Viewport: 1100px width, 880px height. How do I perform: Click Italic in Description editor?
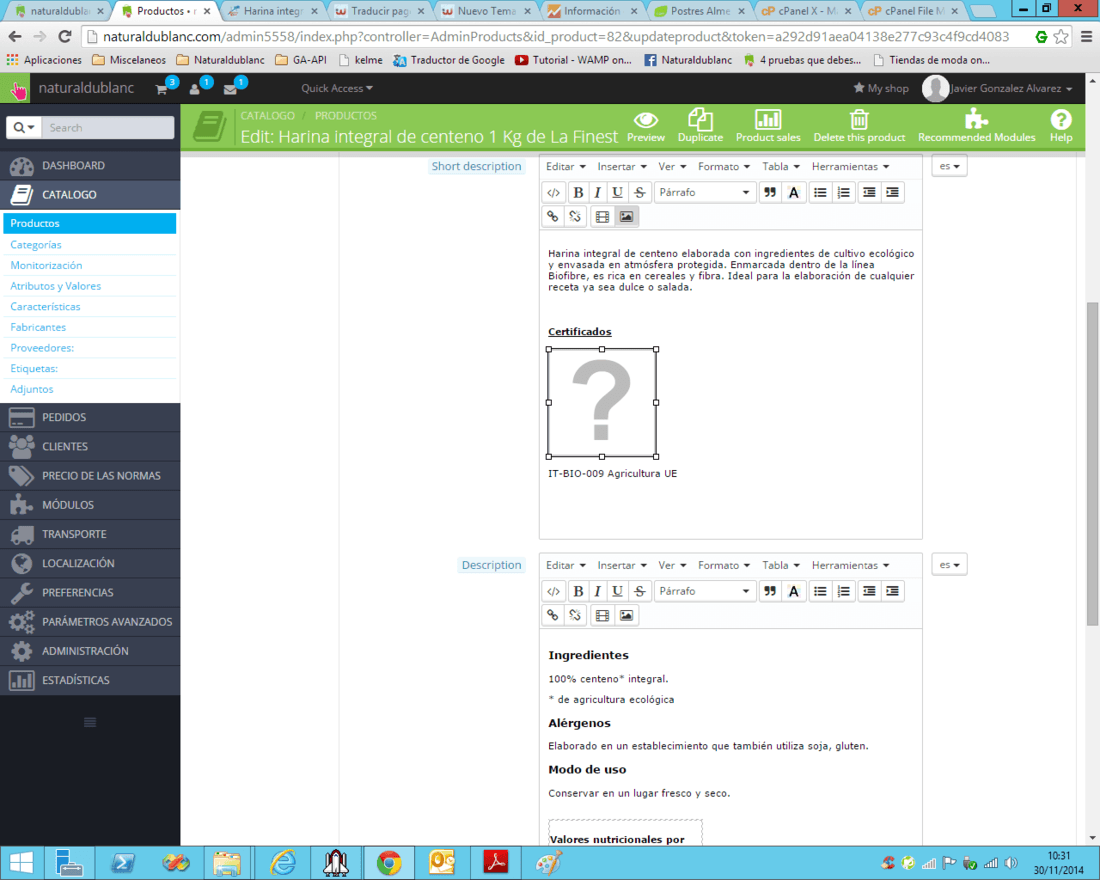pos(598,591)
